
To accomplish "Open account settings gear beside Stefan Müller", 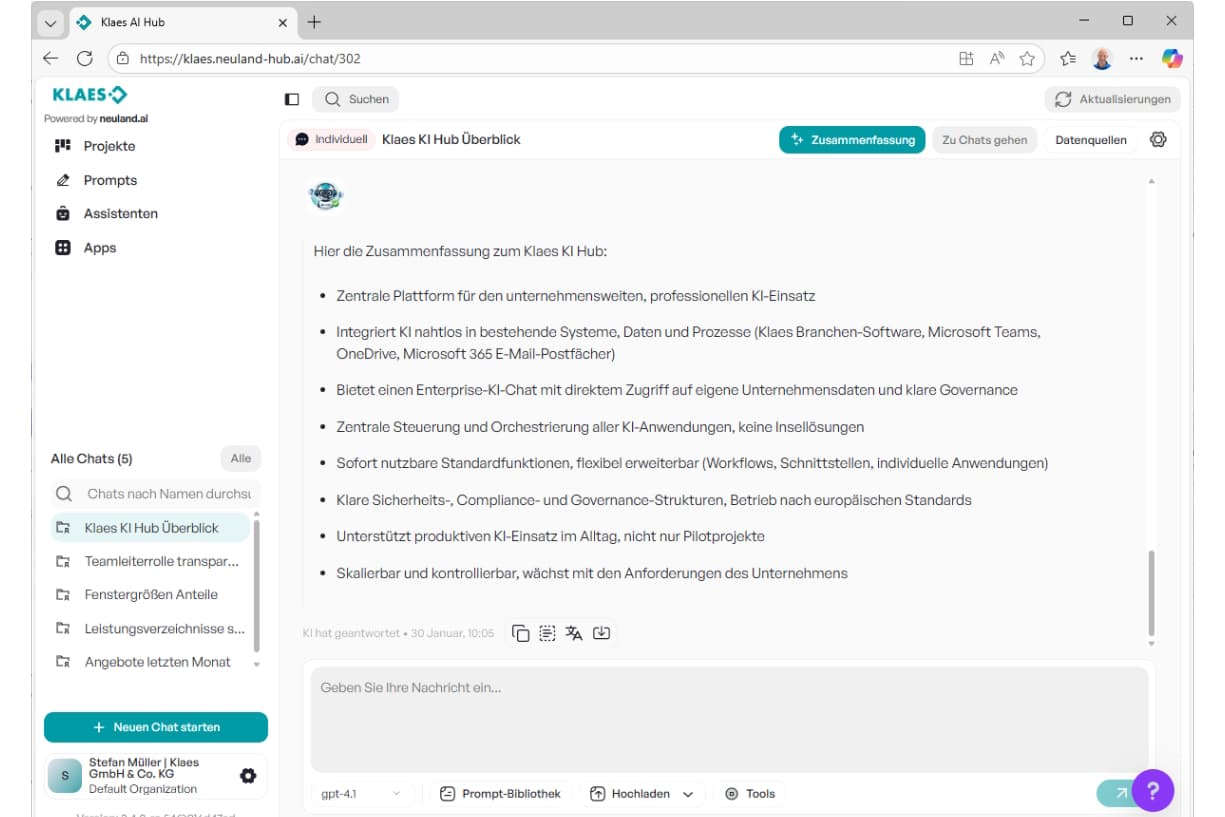I will click(248, 775).
